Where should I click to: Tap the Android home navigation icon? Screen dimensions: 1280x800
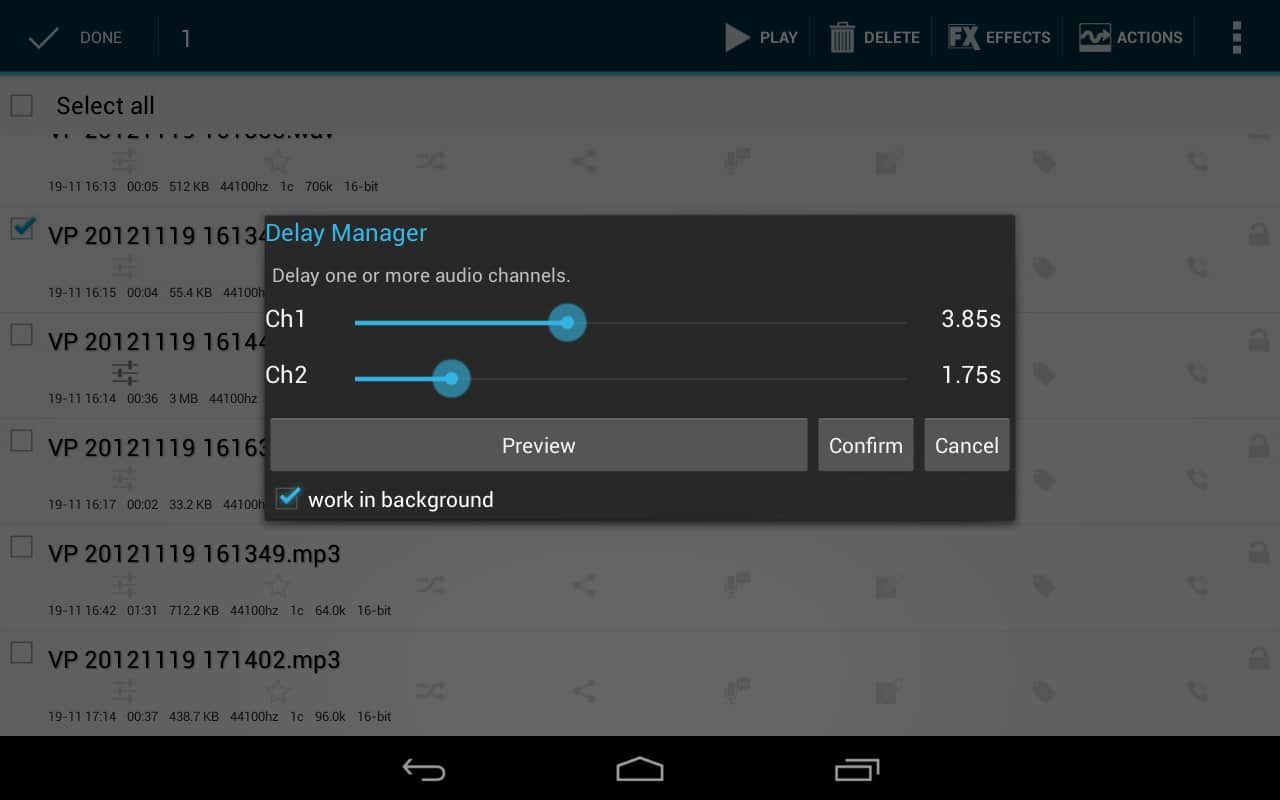(640, 769)
